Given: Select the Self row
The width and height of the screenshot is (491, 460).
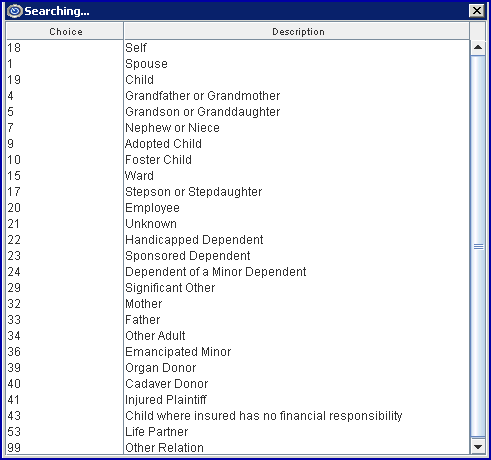Looking at the screenshot, I should (238, 48).
